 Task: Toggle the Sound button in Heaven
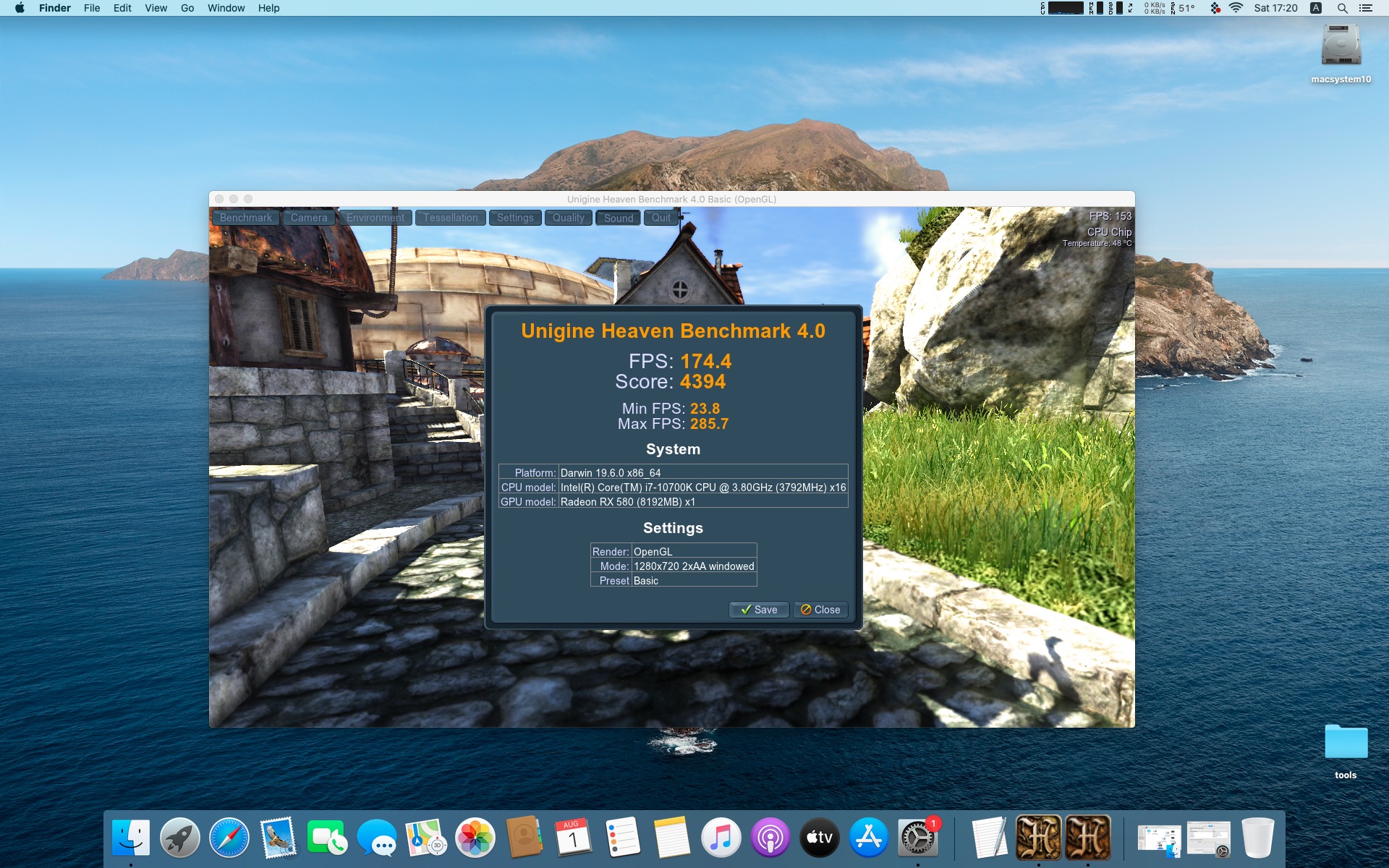[x=618, y=218]
